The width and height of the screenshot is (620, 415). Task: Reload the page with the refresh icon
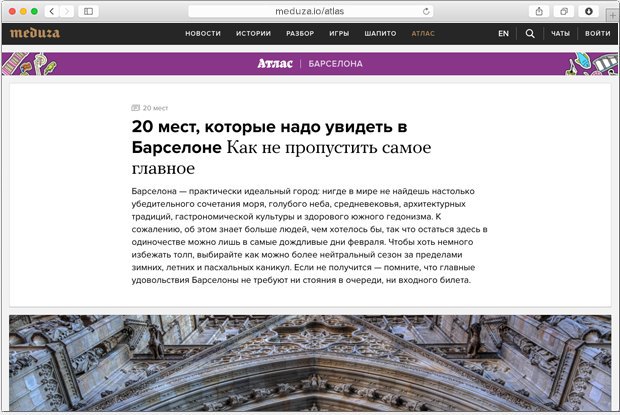pyautogui.click(x=426, y=11)
